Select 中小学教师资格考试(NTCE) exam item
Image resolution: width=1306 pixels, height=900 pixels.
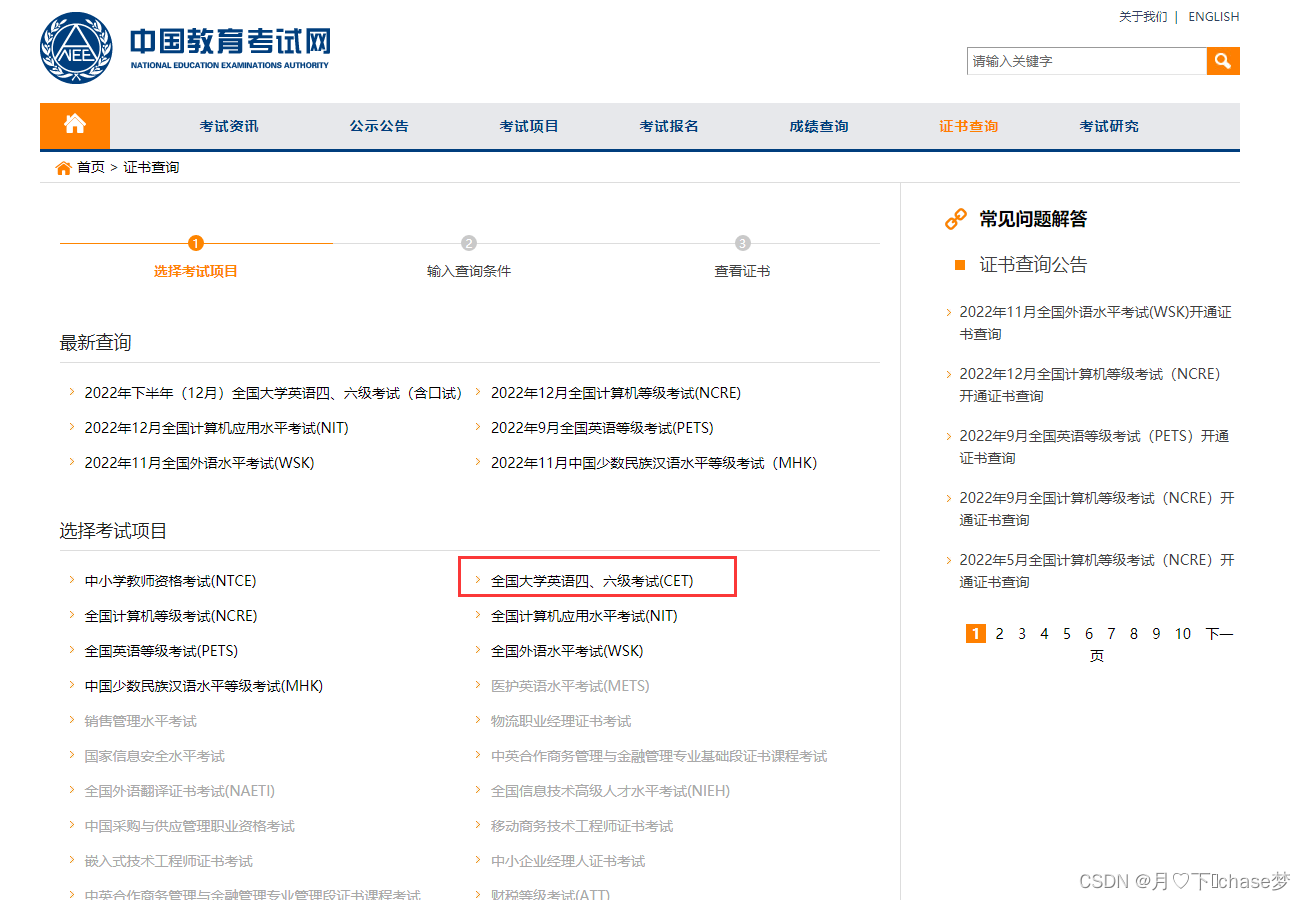click(171, 581)
